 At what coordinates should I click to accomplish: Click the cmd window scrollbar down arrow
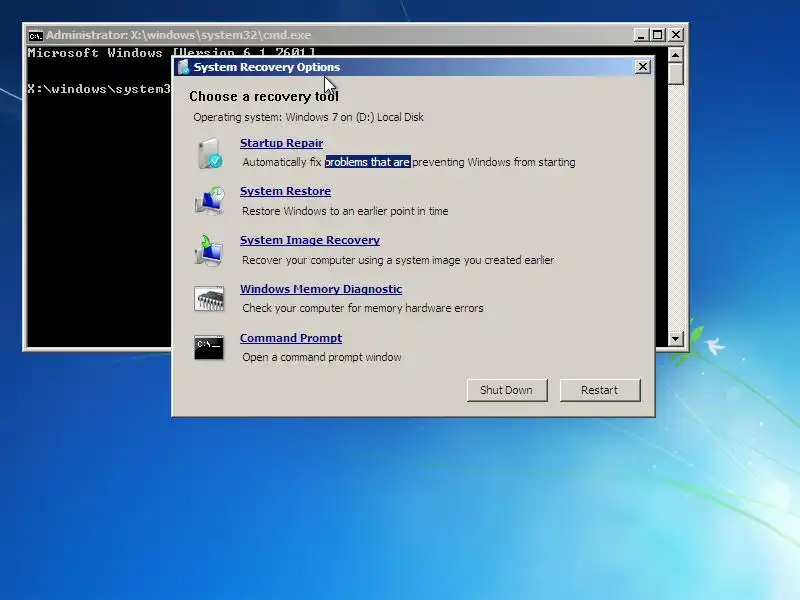[676, 338]
